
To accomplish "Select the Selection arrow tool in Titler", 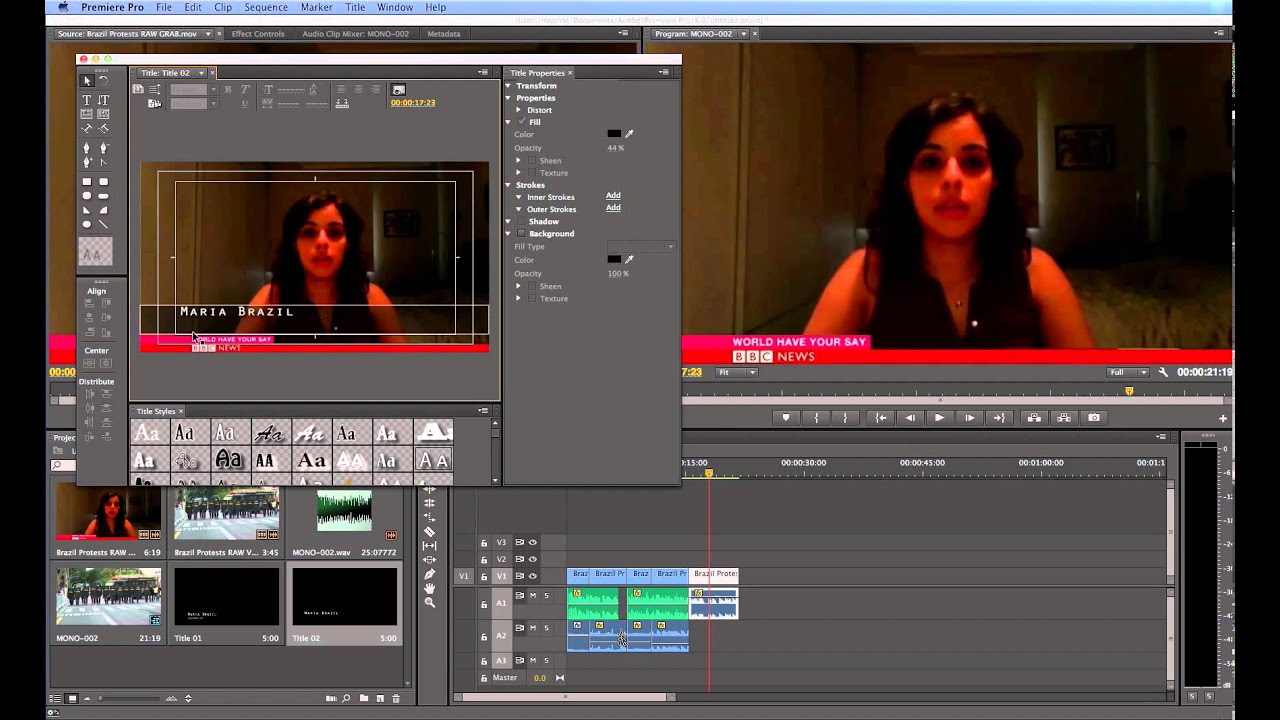I will tap(87, 81).
